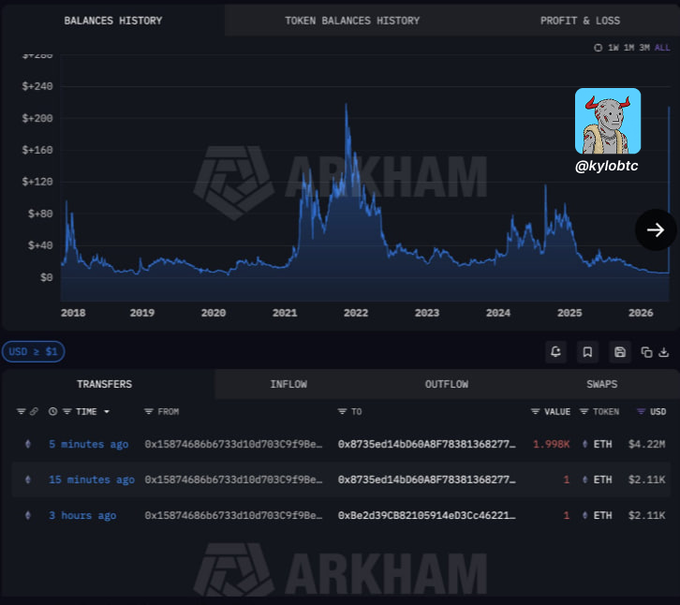Open the filter icon beside the chain link

tap(21, 411)
